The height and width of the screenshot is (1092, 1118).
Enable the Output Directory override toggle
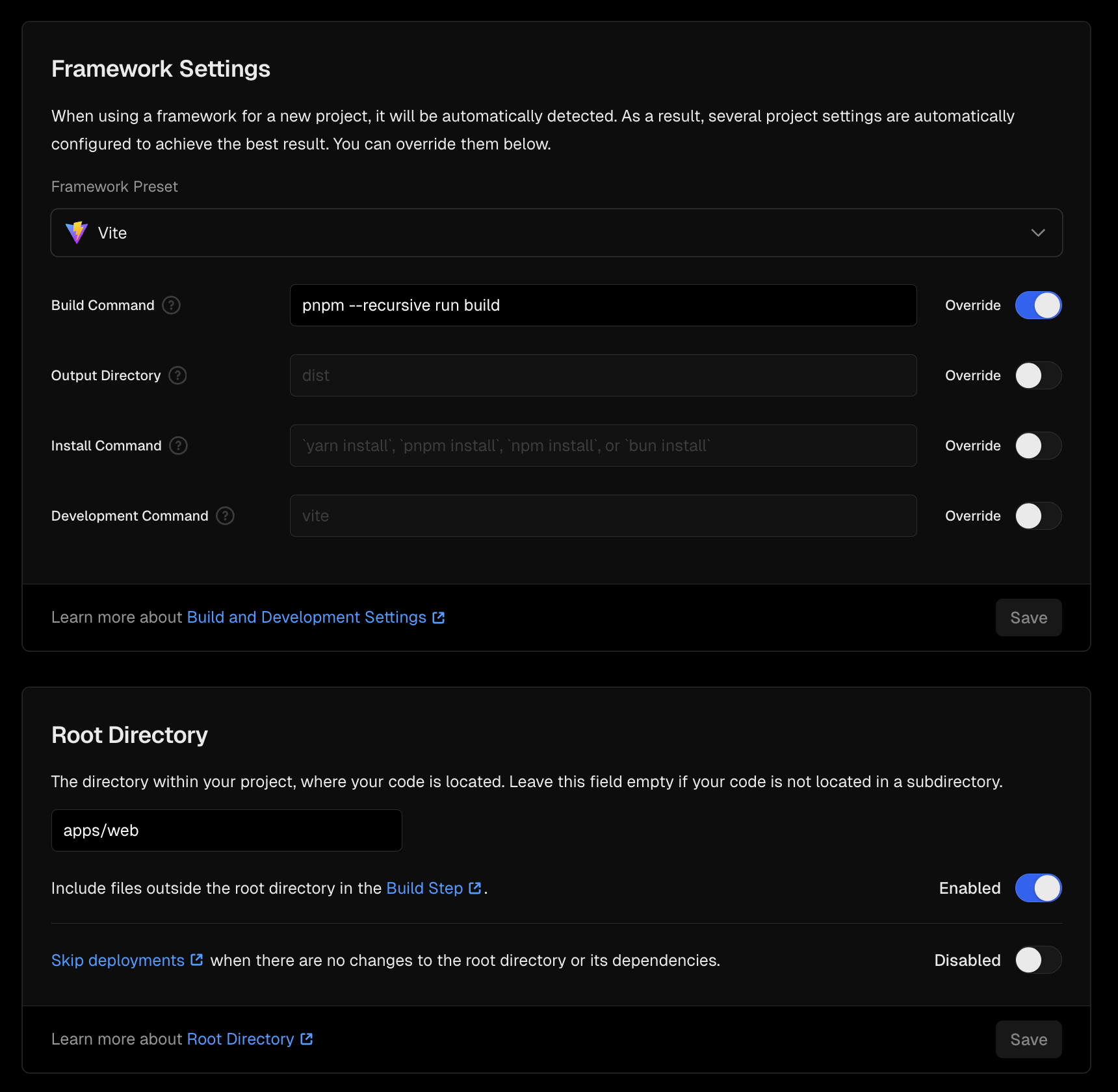click(x=1038, y=376)
